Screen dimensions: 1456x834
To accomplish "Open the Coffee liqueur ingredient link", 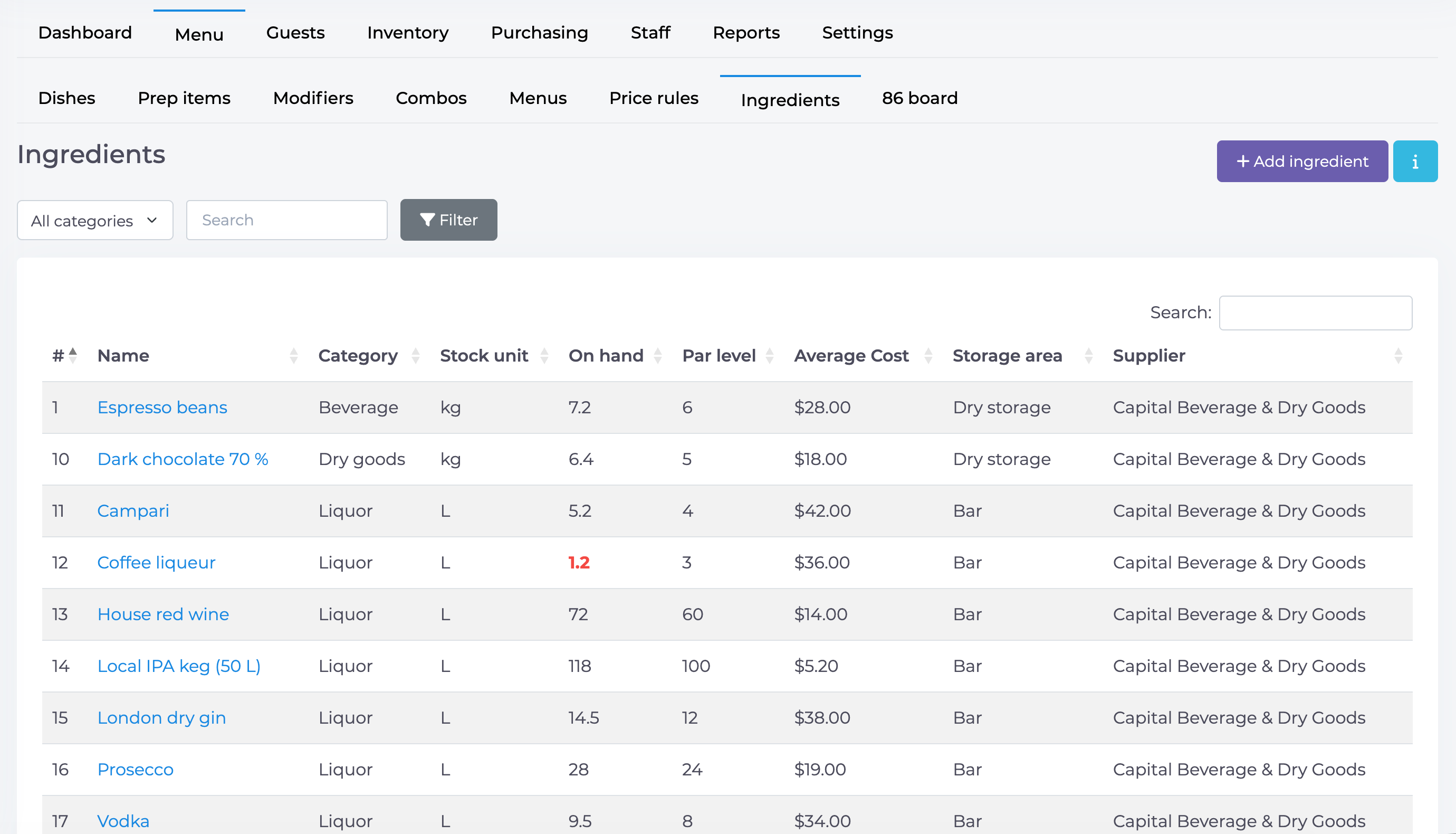I will pos(156,563).
